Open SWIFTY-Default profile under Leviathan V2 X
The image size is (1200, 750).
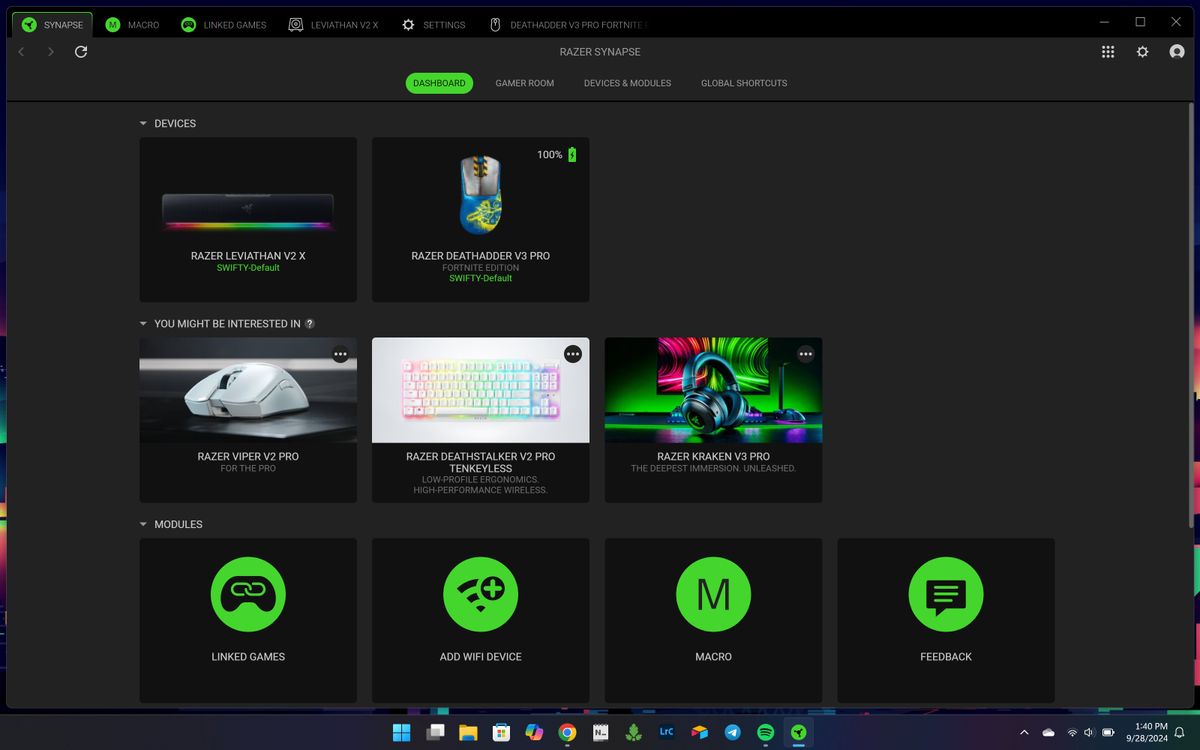tap(247, 267)
